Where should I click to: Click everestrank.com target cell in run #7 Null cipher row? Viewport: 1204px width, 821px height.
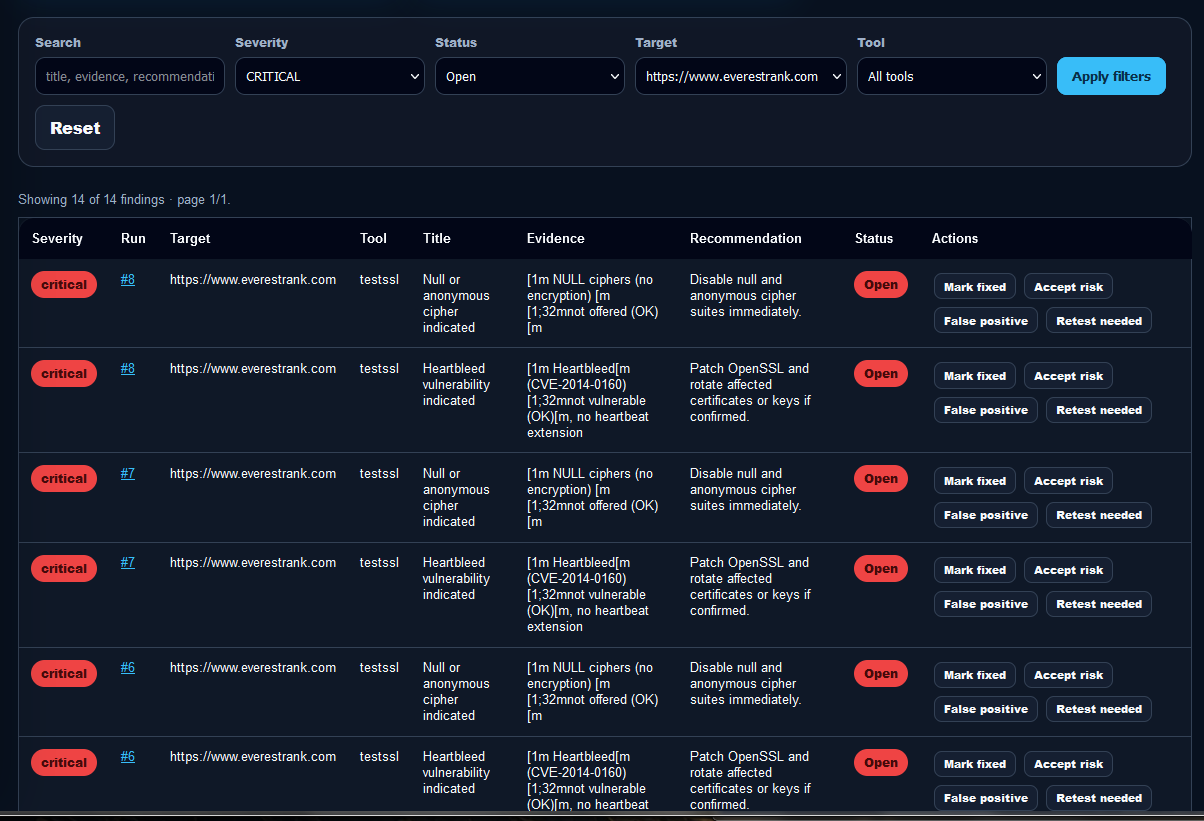(253, 474)
